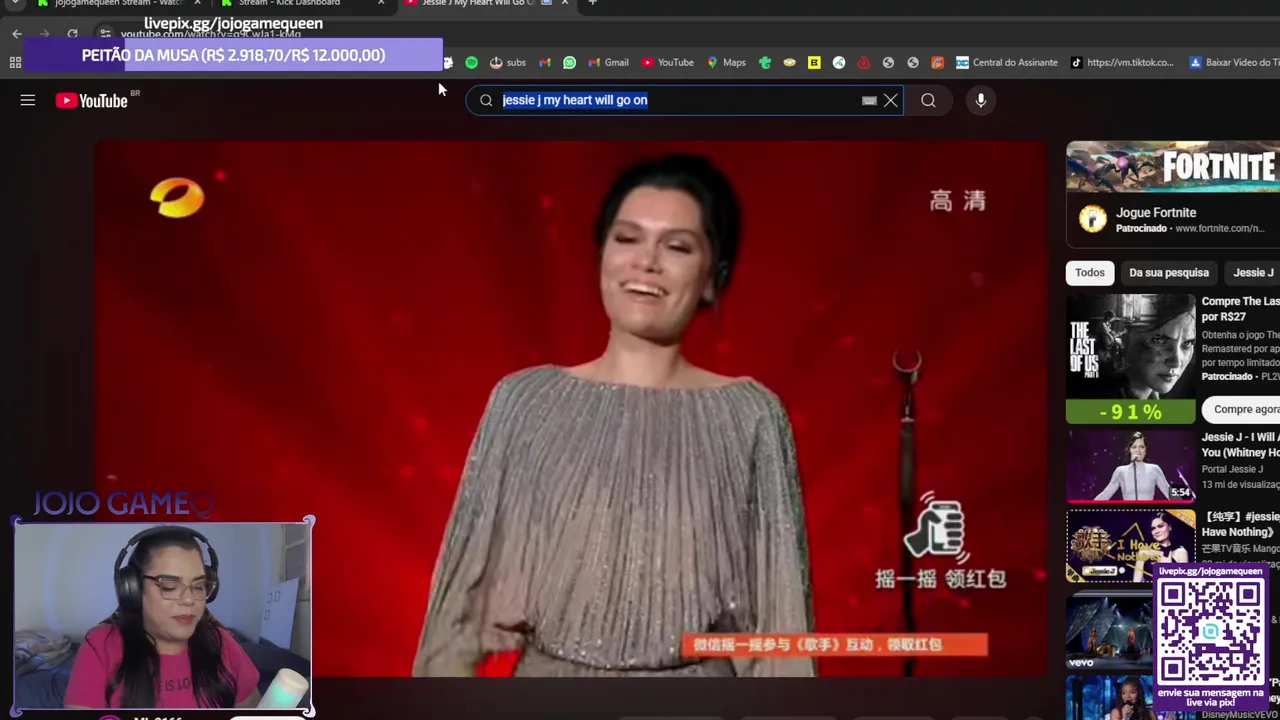Open the Spotify bookmark icon

pos(472,62)
